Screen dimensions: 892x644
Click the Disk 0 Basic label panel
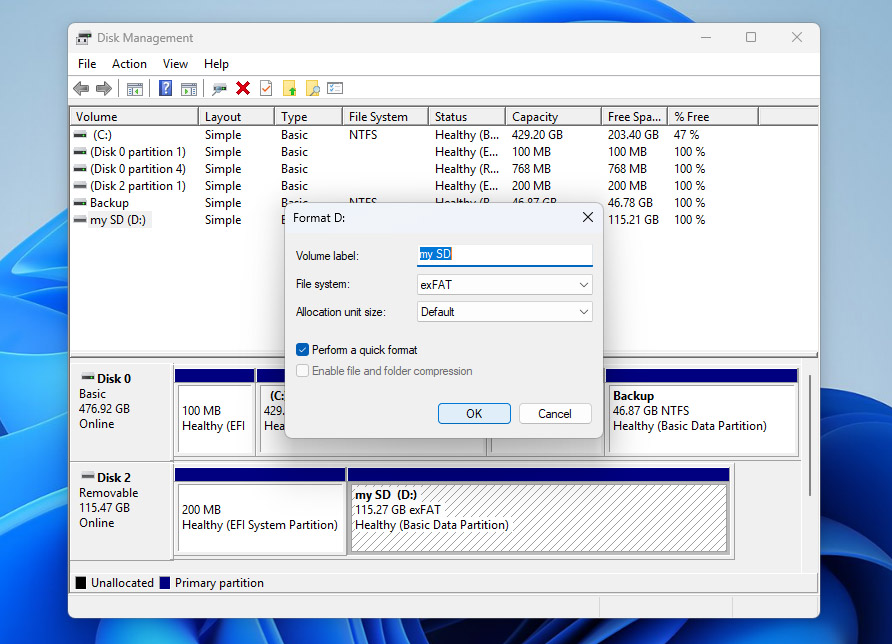121,413
